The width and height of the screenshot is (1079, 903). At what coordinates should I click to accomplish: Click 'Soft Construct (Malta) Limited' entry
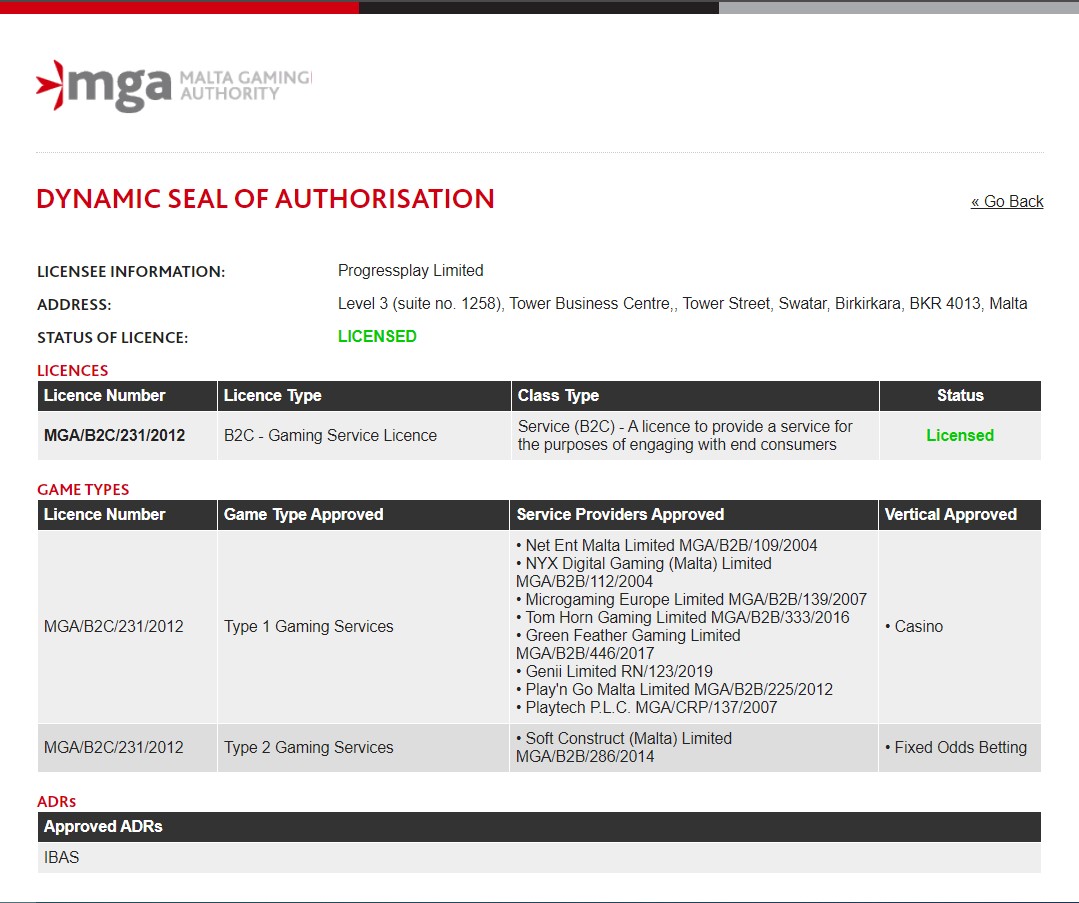[624, 747]
